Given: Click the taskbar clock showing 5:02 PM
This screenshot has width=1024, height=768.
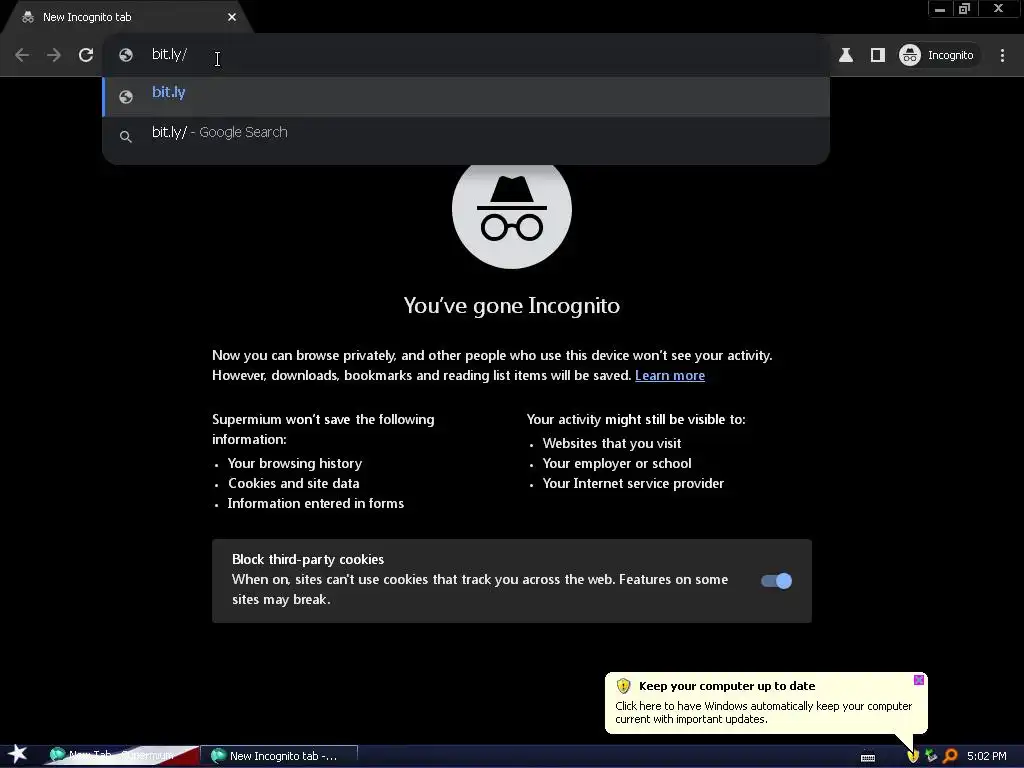Looking at the screenshot, I should [x=987, y=756].
